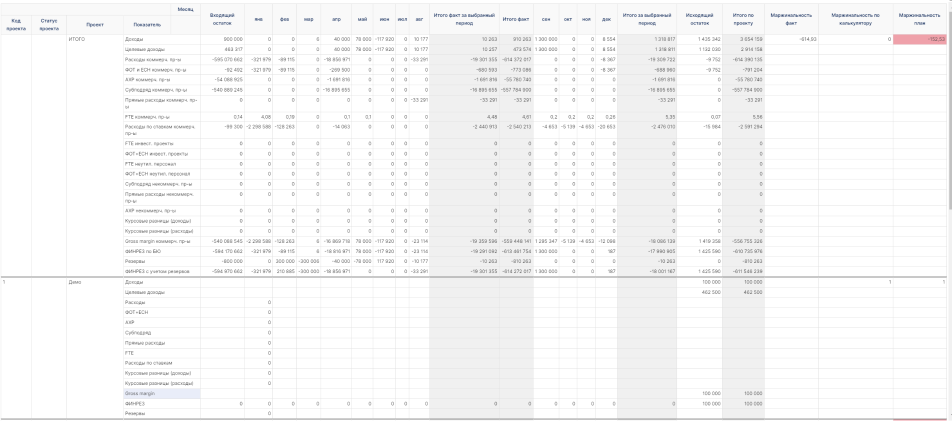Click the "Маржинальность план" column header
Image resolution: width=952 pixels, height=421 pixels.
click(x=922, y=18)
